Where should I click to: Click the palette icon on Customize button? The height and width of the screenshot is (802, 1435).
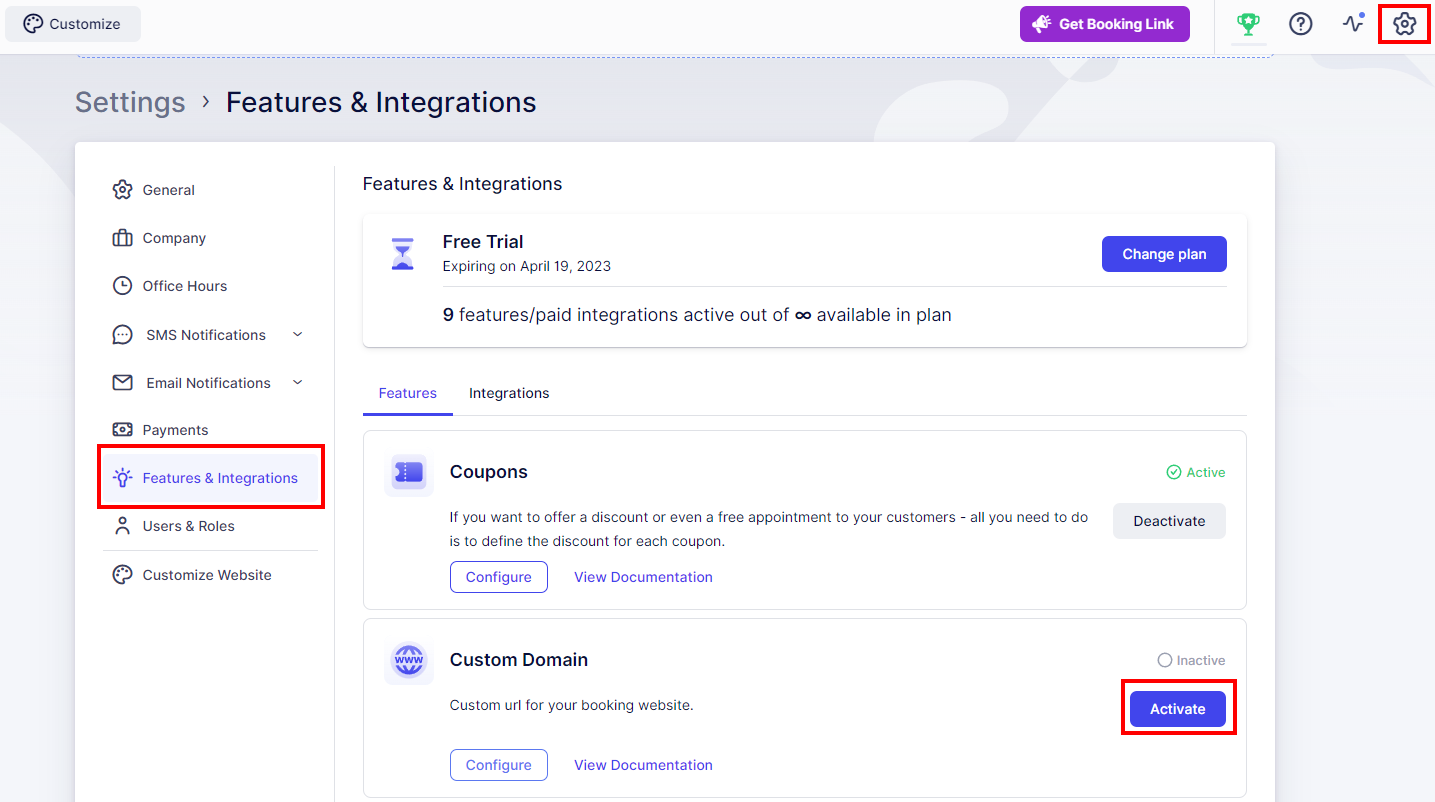(x=33, y=24)
